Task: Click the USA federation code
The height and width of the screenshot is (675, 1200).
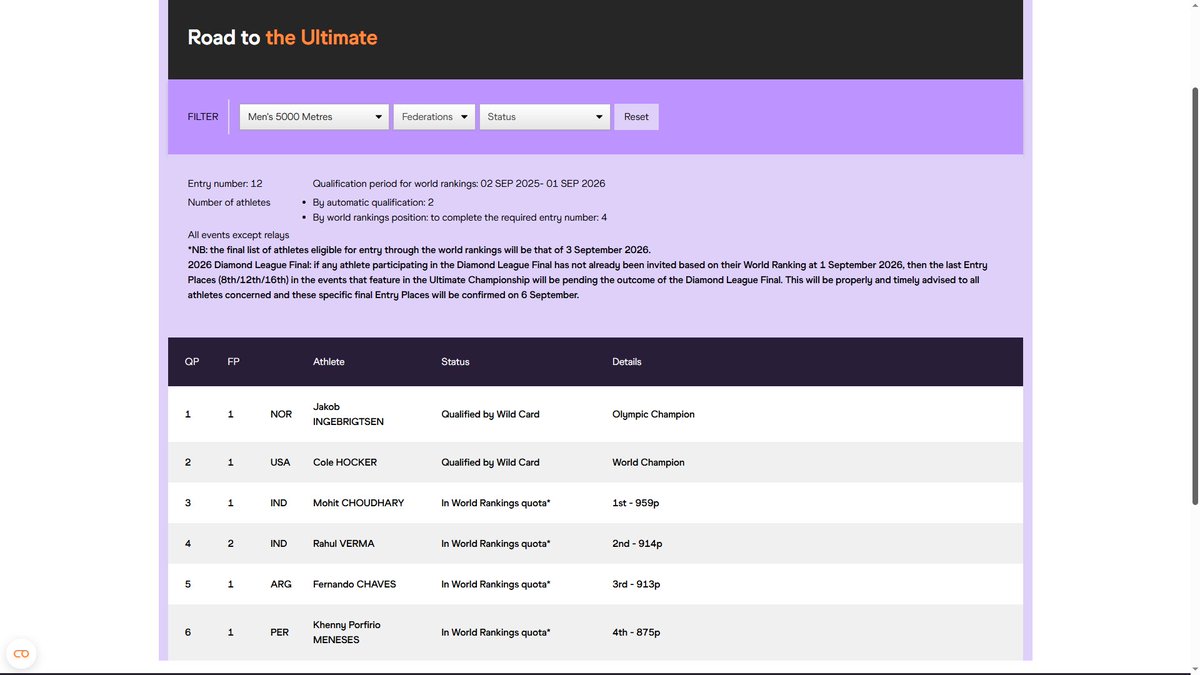Action: click(280, 462)
